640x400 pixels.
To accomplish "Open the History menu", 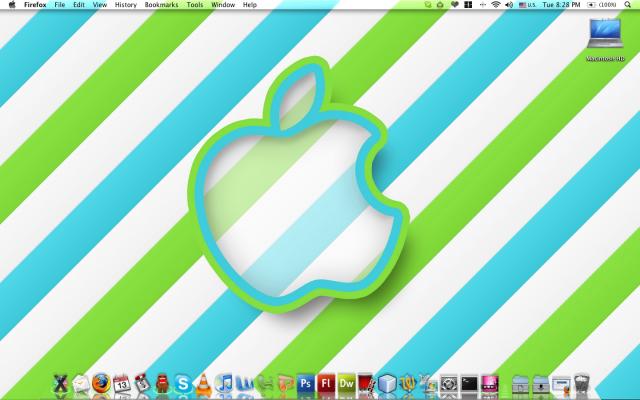I will pos(126,5).
